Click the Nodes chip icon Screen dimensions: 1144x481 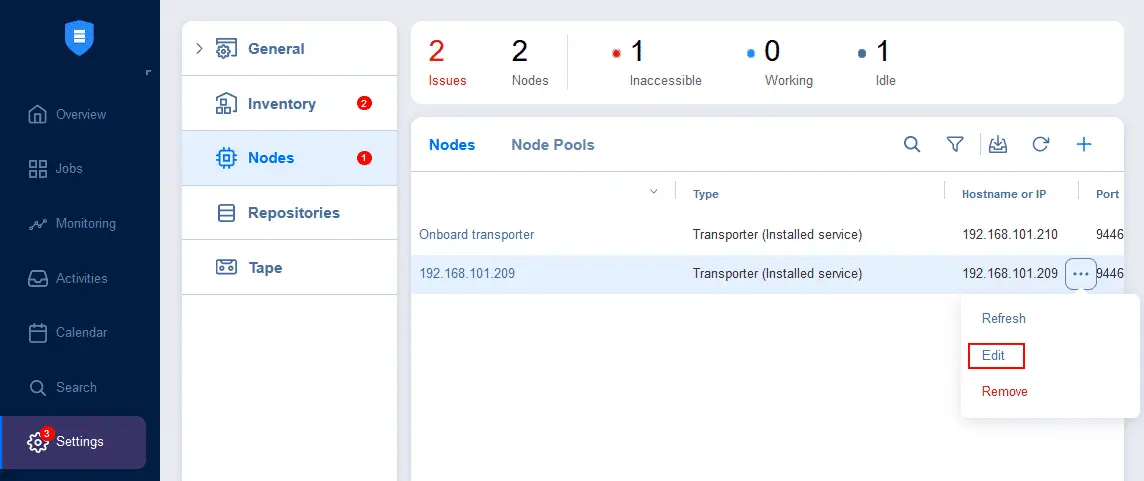click(x=227, y=158)
